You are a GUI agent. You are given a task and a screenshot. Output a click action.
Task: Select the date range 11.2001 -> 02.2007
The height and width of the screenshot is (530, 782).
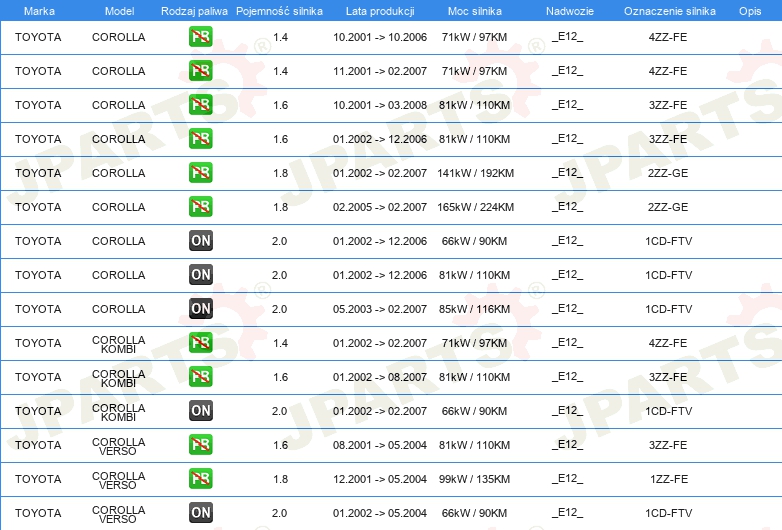coord(380,71)
